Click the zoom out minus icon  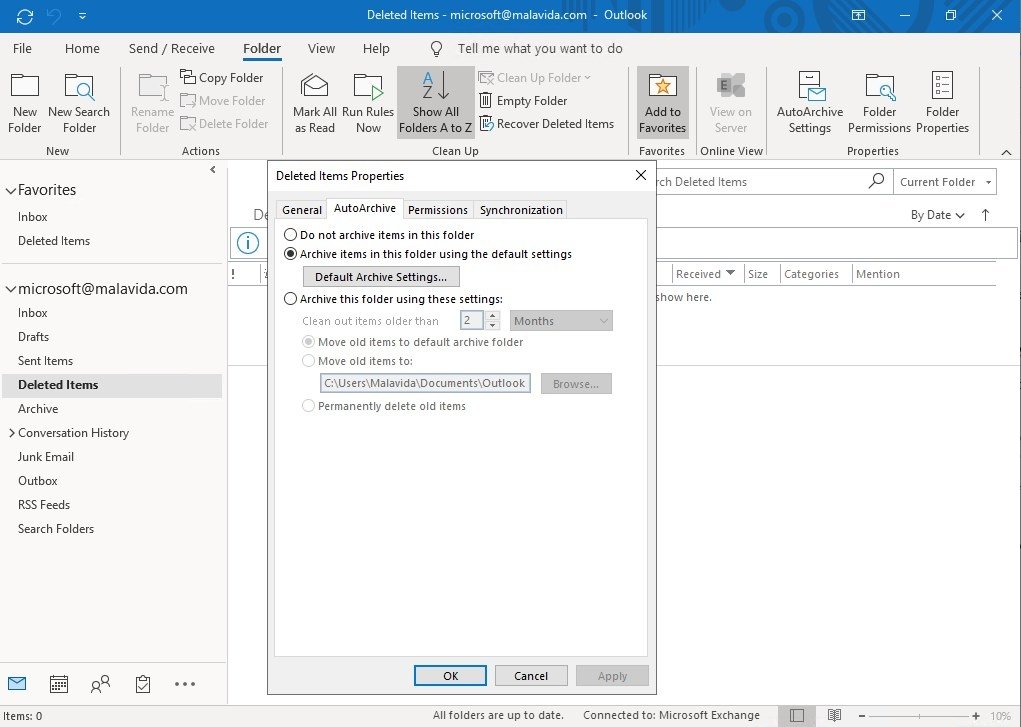862,716
